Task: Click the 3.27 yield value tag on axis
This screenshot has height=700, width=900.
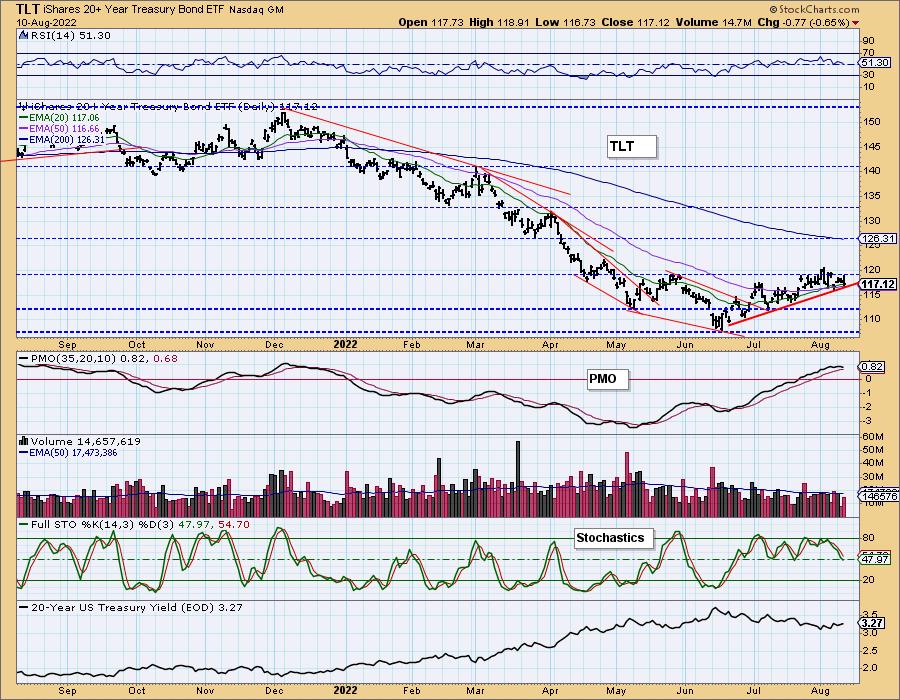Action: pos(873,623)
